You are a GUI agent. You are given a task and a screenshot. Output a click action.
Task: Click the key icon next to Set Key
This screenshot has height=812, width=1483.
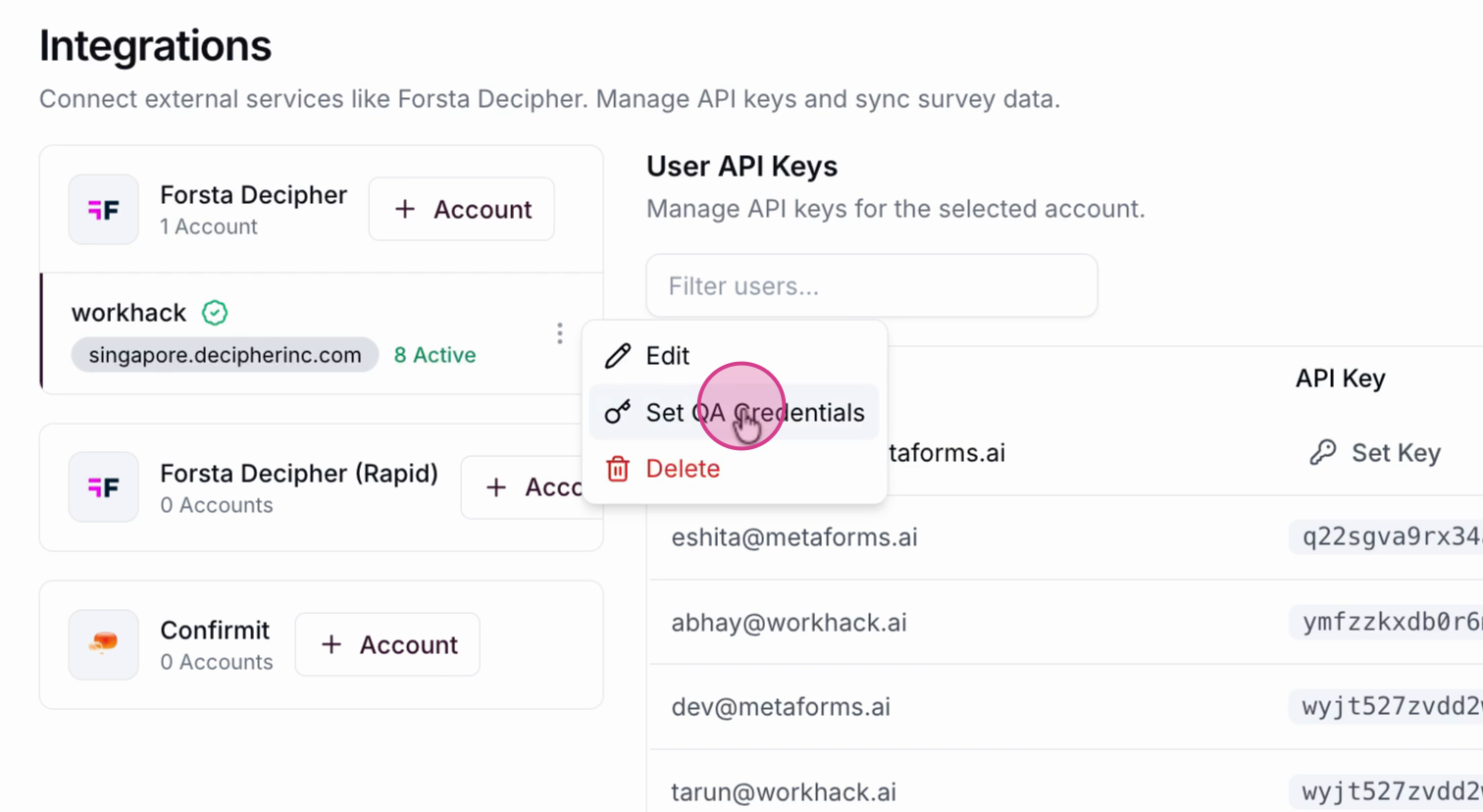click(x=1322, y=453)
